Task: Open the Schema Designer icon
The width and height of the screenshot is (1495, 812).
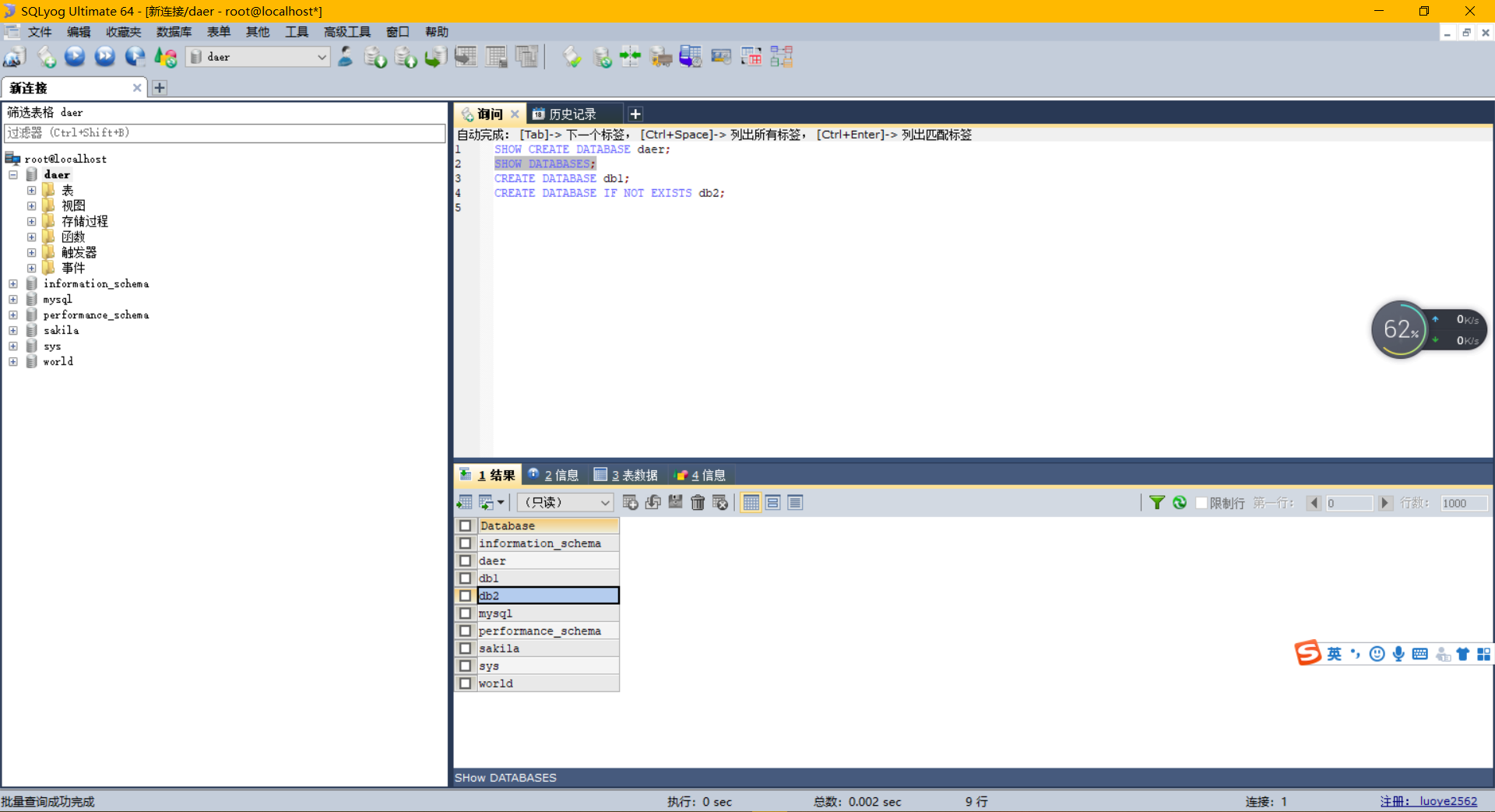Action: pyautogui.click(x=781, y=57)
